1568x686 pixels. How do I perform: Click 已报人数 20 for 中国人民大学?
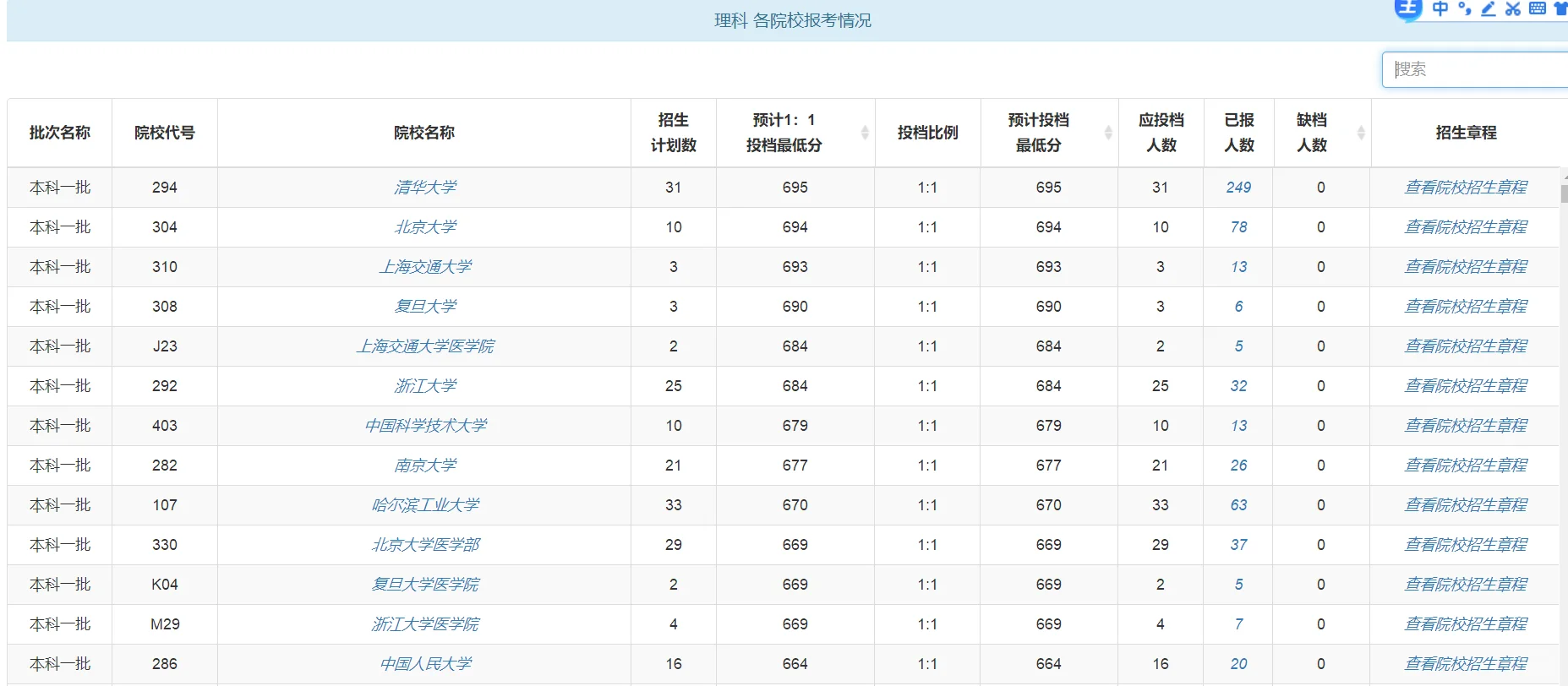coord(1238,664)
